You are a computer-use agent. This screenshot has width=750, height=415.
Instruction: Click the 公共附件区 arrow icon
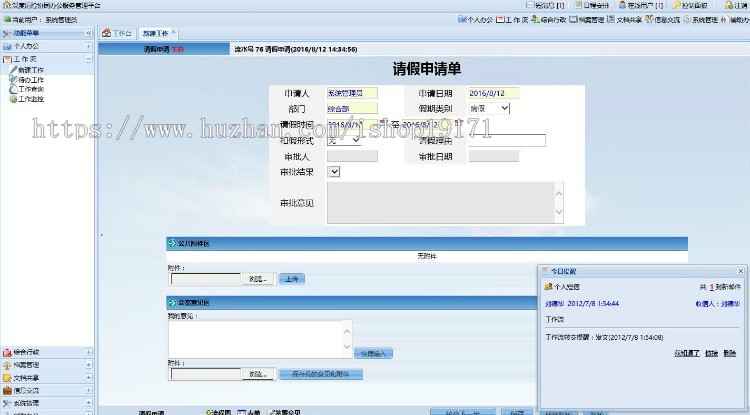click(172, 243)
